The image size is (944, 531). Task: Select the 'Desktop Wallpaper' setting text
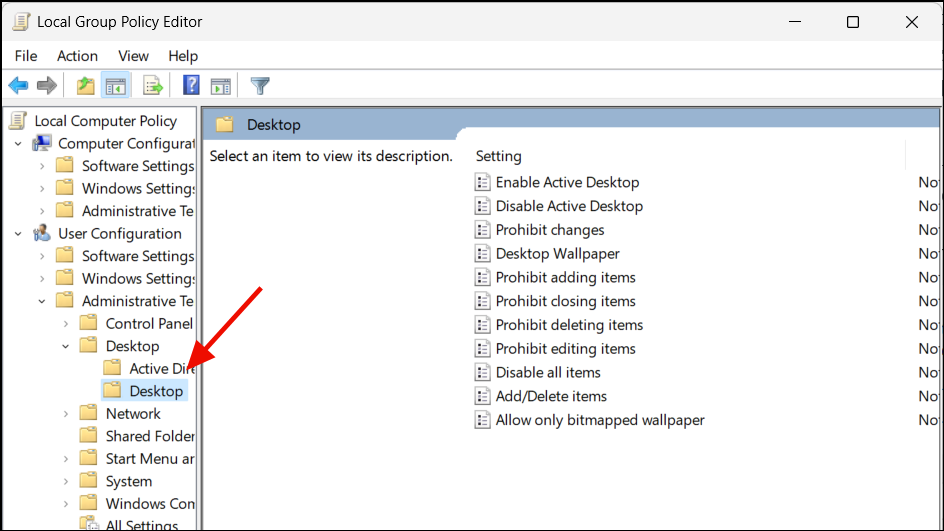click(557, 253)
